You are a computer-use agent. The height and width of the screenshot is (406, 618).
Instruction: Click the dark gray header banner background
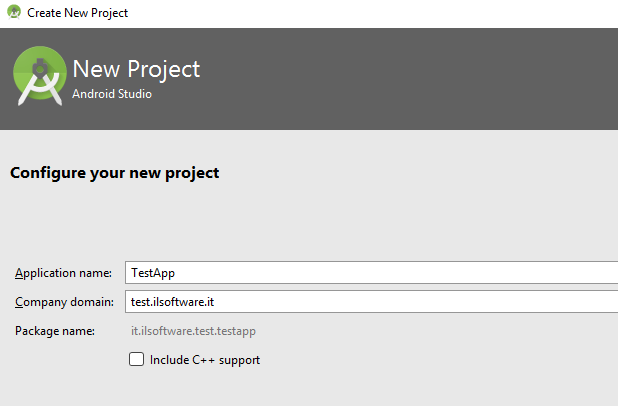pos(394,79)
